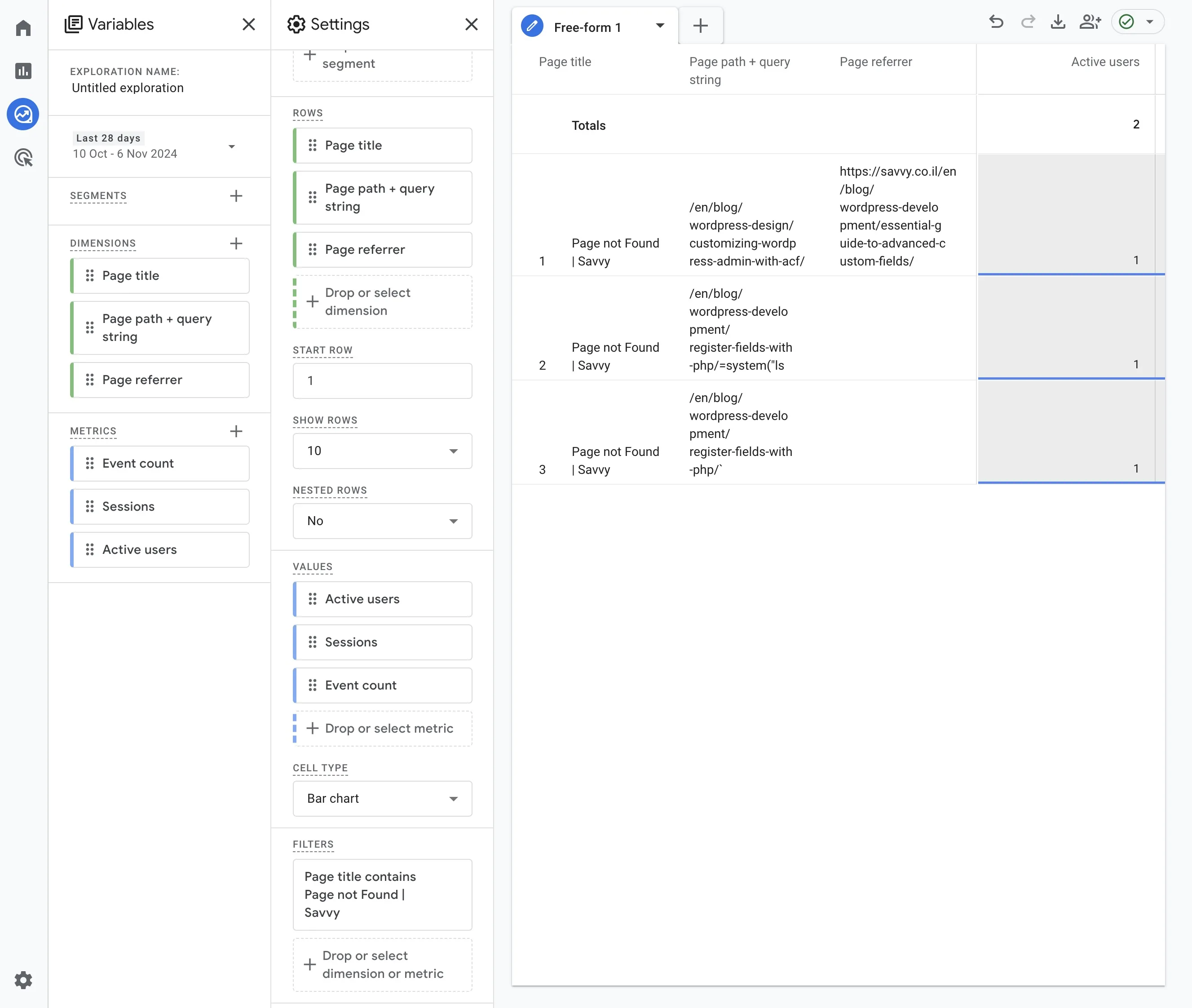Add a new exploration tab
Image resolution: width=1192 pixels, height=1008 pixels.
(701, 26)
